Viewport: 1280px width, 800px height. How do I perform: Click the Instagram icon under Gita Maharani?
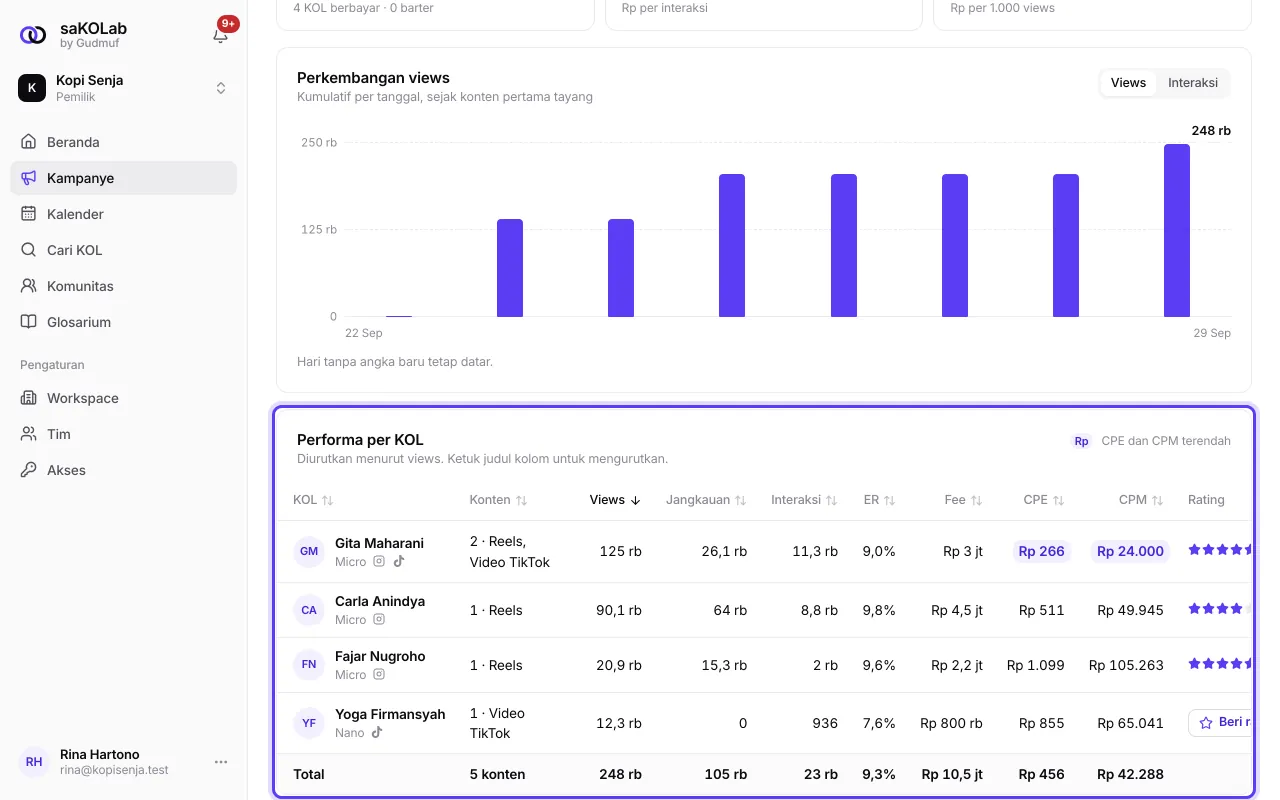pos(379,562)
